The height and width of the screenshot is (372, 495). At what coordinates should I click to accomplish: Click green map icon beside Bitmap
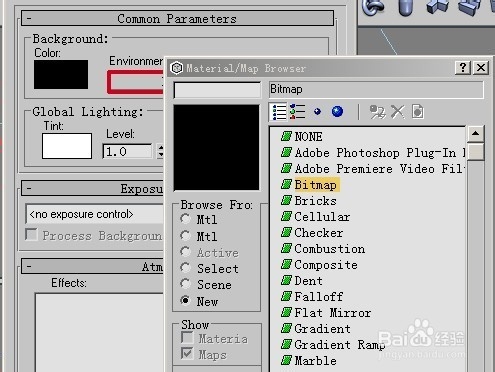(x=286, y=184)
